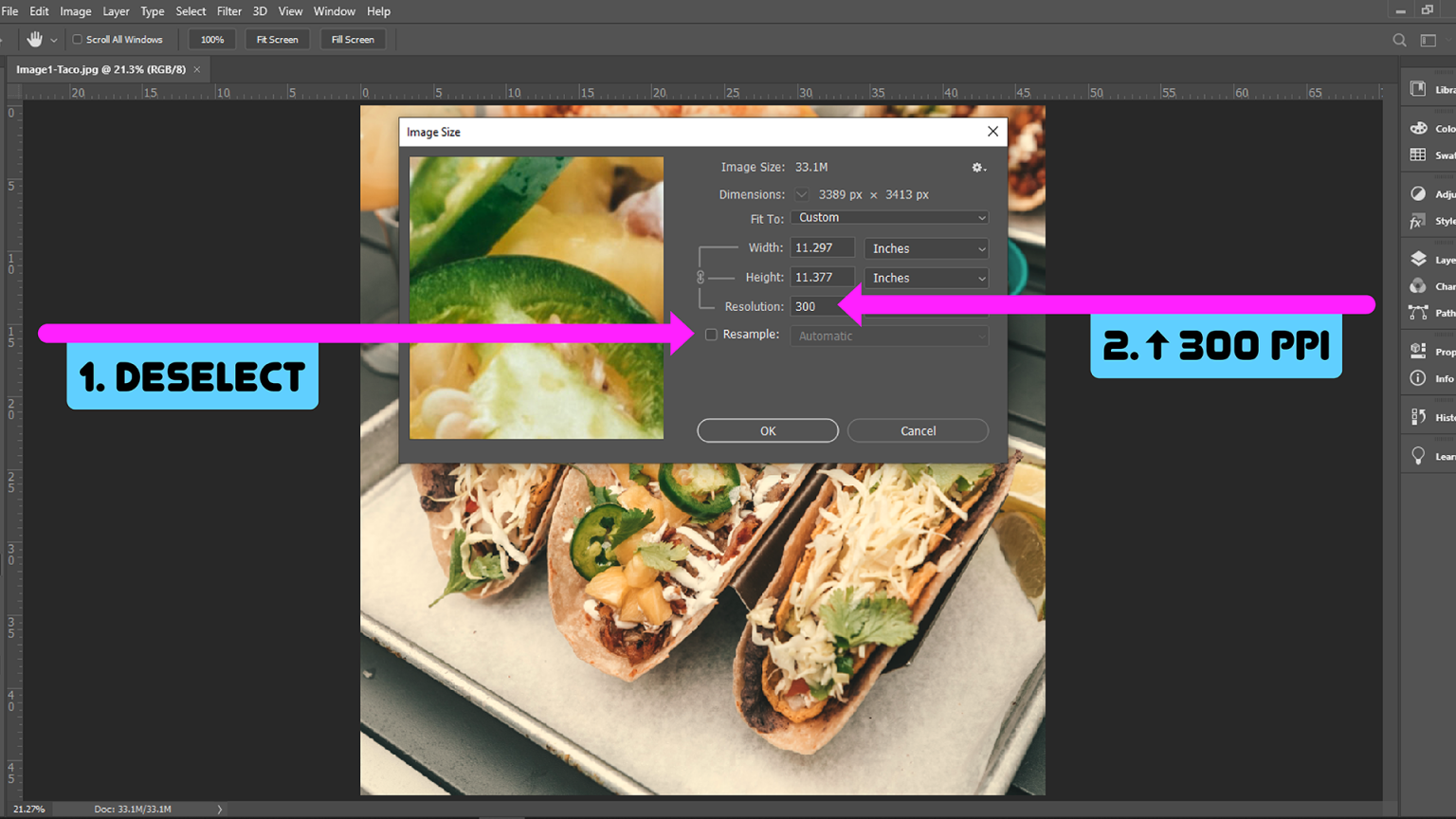
Task: Open the Adjustments panel icon
Action: tap(1418, 193)
